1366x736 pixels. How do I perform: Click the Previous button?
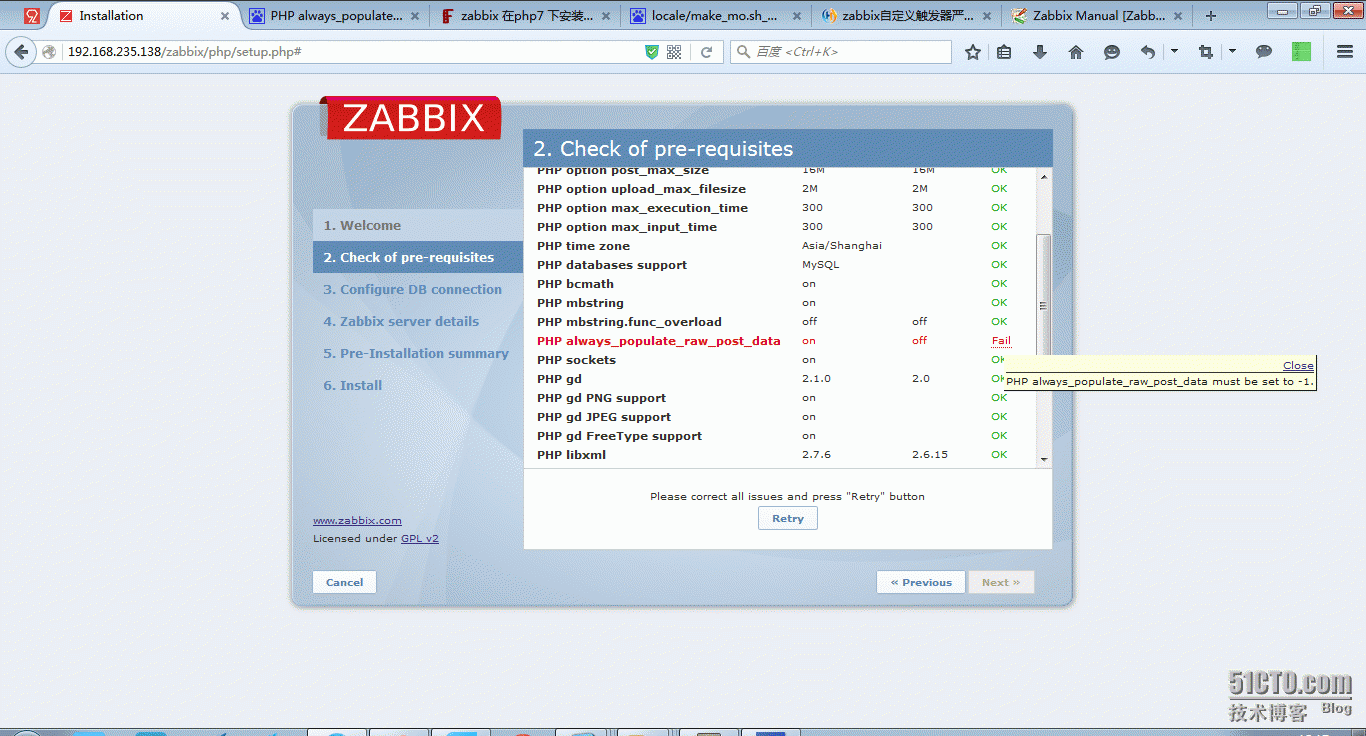[x=921, y=582]
